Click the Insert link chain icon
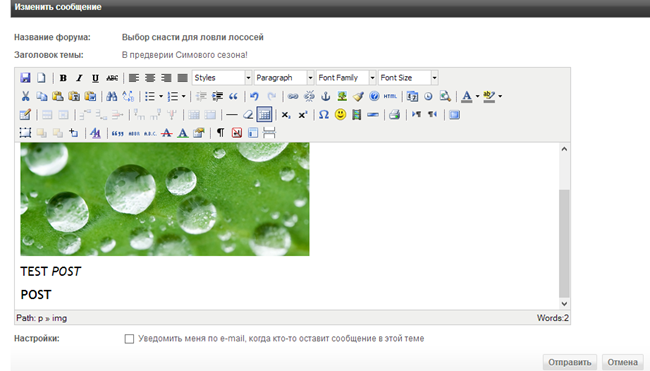The width and height of the screenshot is (650, 371). tap(293, 96)
